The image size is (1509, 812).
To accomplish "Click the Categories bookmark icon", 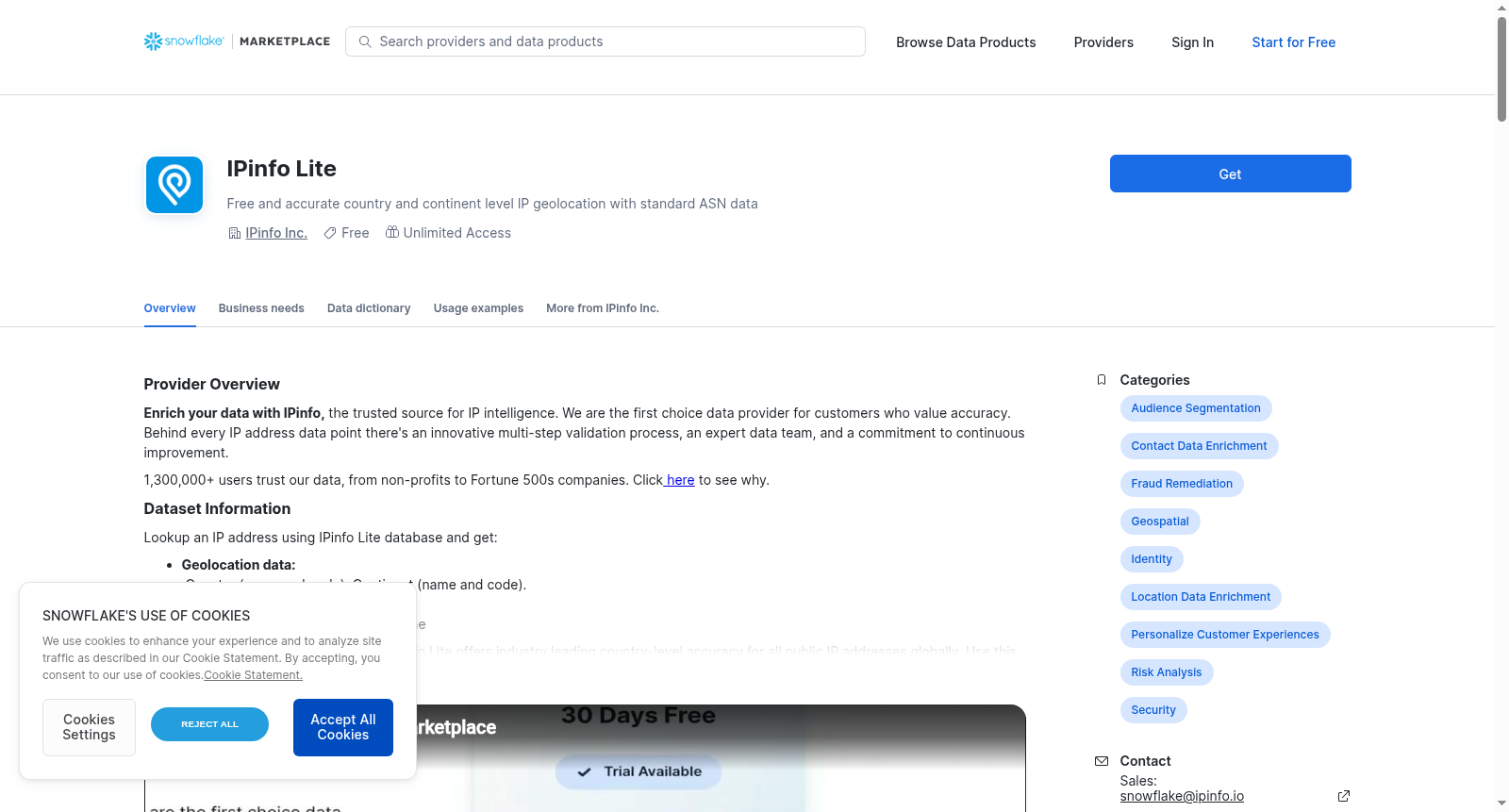I will 1102,380.
